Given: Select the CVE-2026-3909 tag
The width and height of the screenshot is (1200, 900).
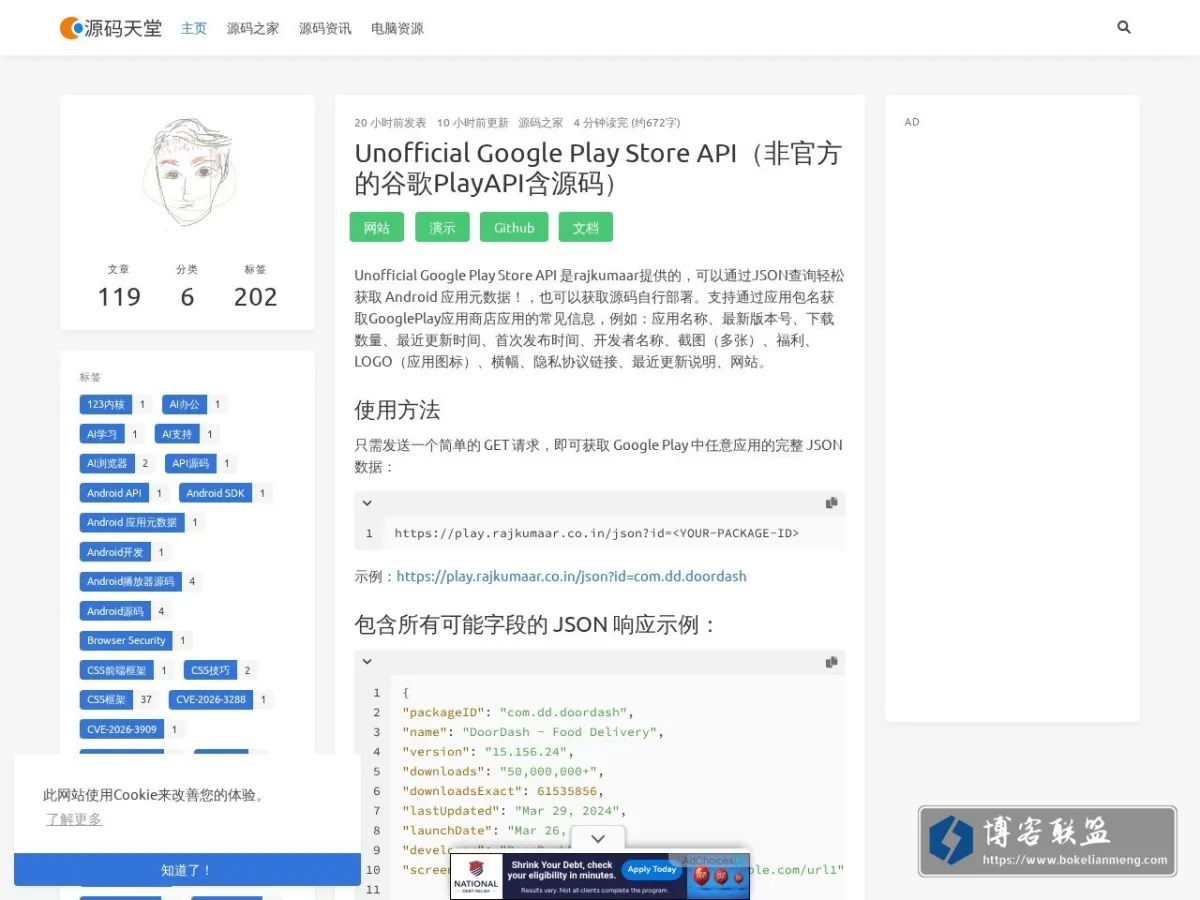Looking at the screenshot, I should pos(122,729).
